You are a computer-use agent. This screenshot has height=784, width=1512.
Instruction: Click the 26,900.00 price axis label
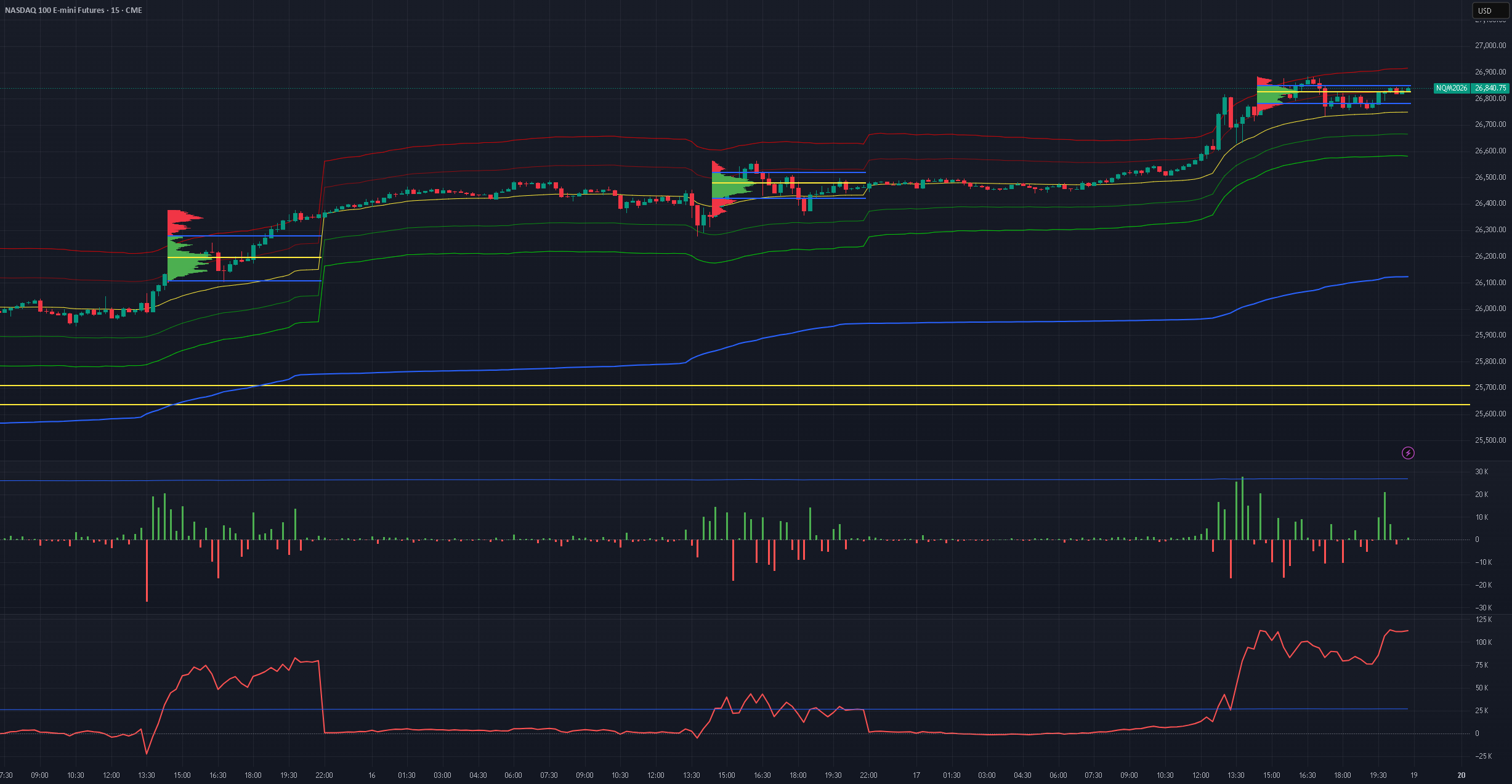click(1490, 72)
